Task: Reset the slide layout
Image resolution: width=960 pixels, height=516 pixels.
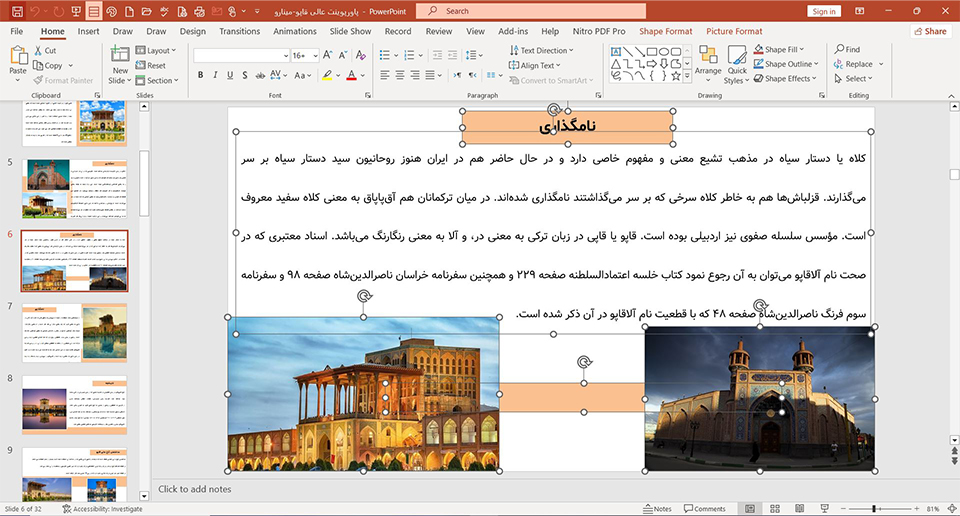Action: (x=151, y=65)
